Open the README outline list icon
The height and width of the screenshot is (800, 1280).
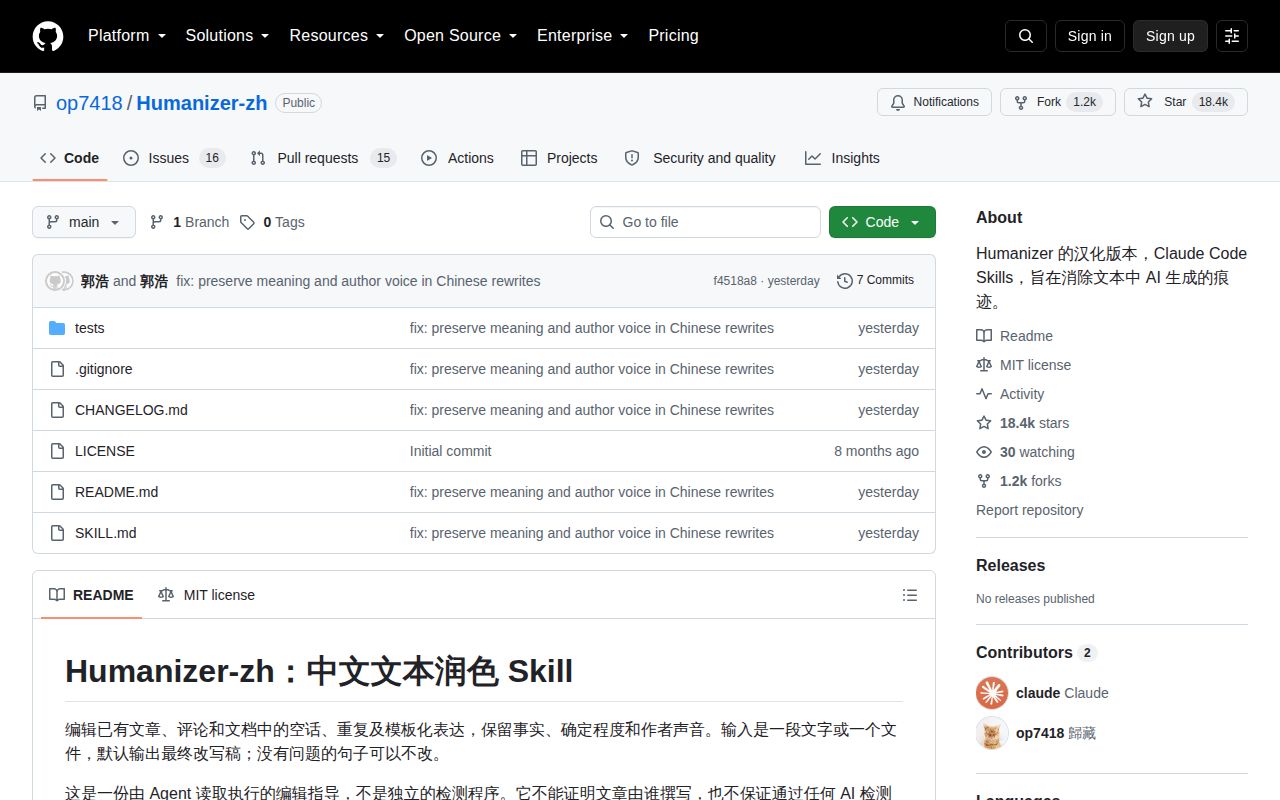click(x=910, y=595)
